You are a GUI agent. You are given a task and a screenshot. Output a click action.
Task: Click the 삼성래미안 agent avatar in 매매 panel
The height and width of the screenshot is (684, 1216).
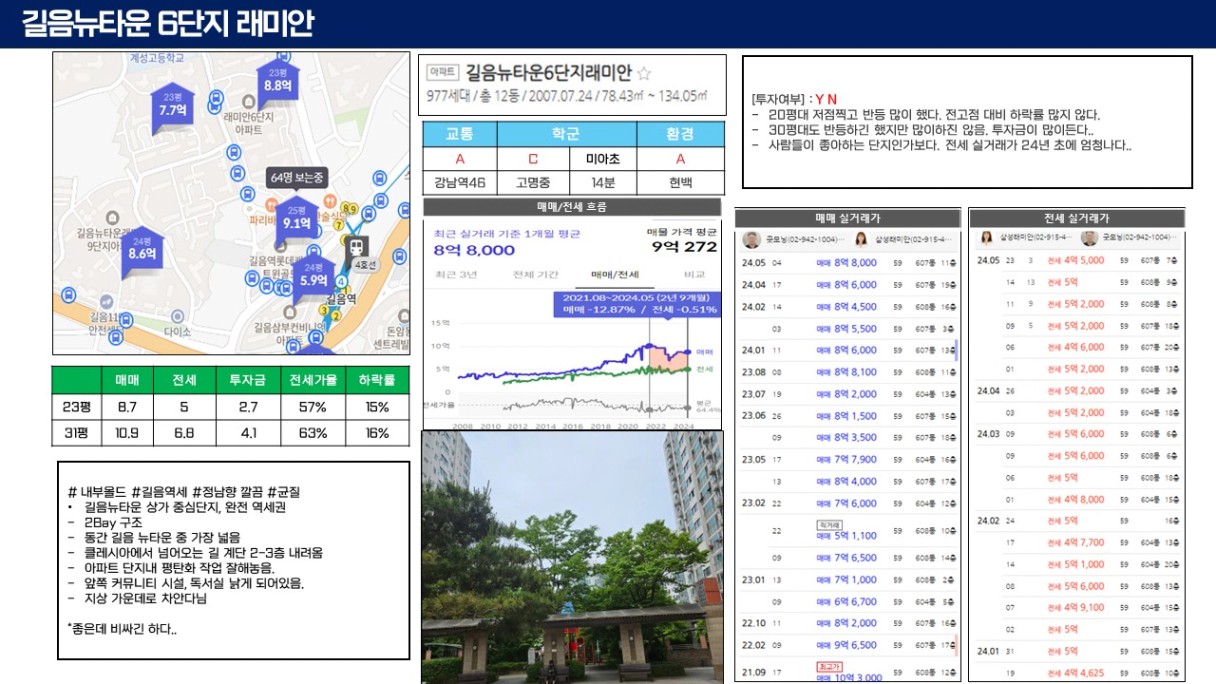pyautogui.click(x=861, y=240)
